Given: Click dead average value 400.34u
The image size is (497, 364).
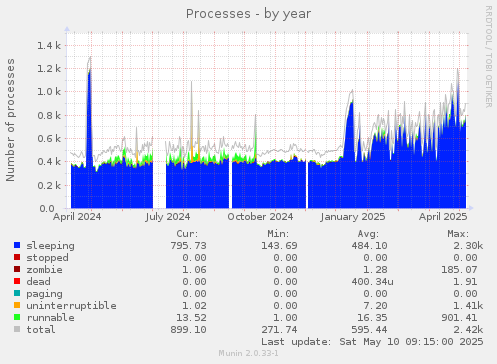Looking at the screenshot, I should (372, 282).
